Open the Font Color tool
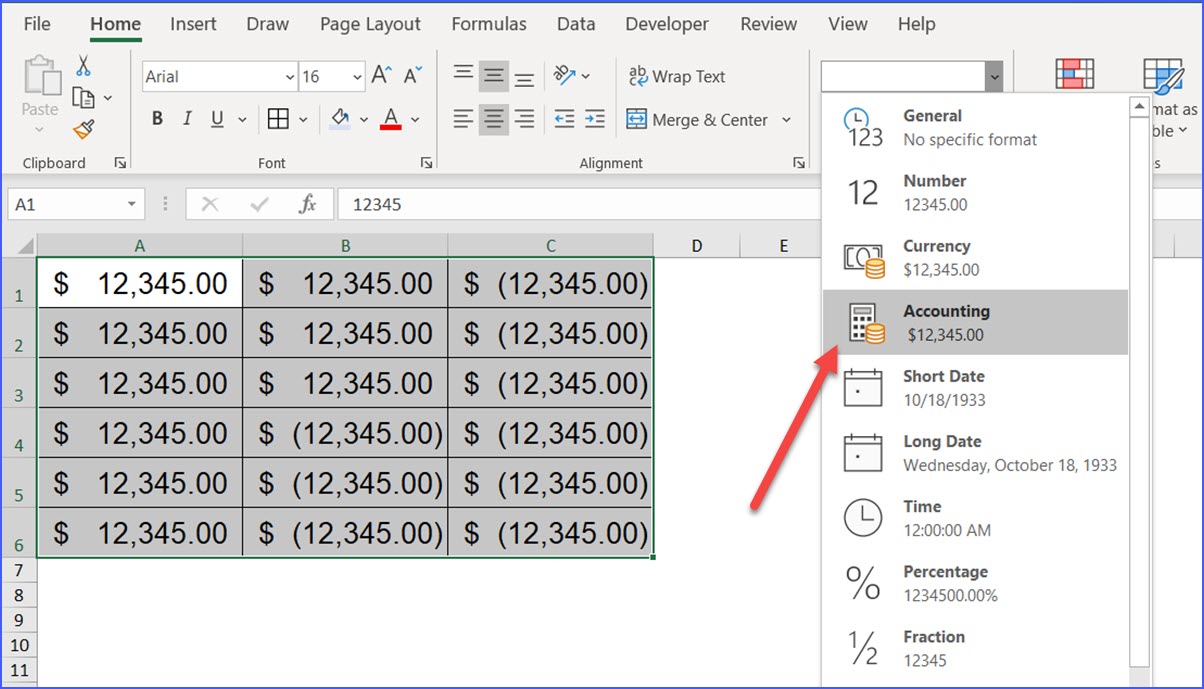Viewport: 1204px width, 689px height. [x=390, y=118]
